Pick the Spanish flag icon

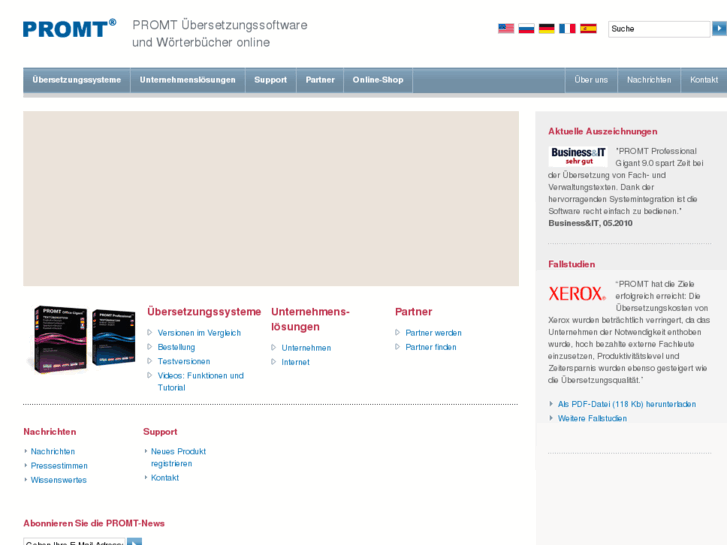(588, 29)
